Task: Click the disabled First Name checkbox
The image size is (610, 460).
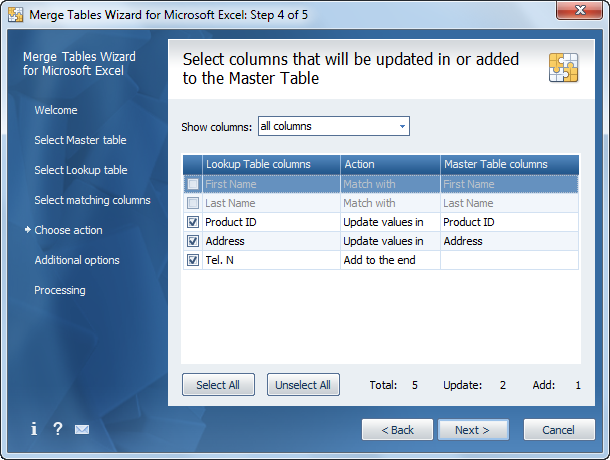Action: [193, 184]
